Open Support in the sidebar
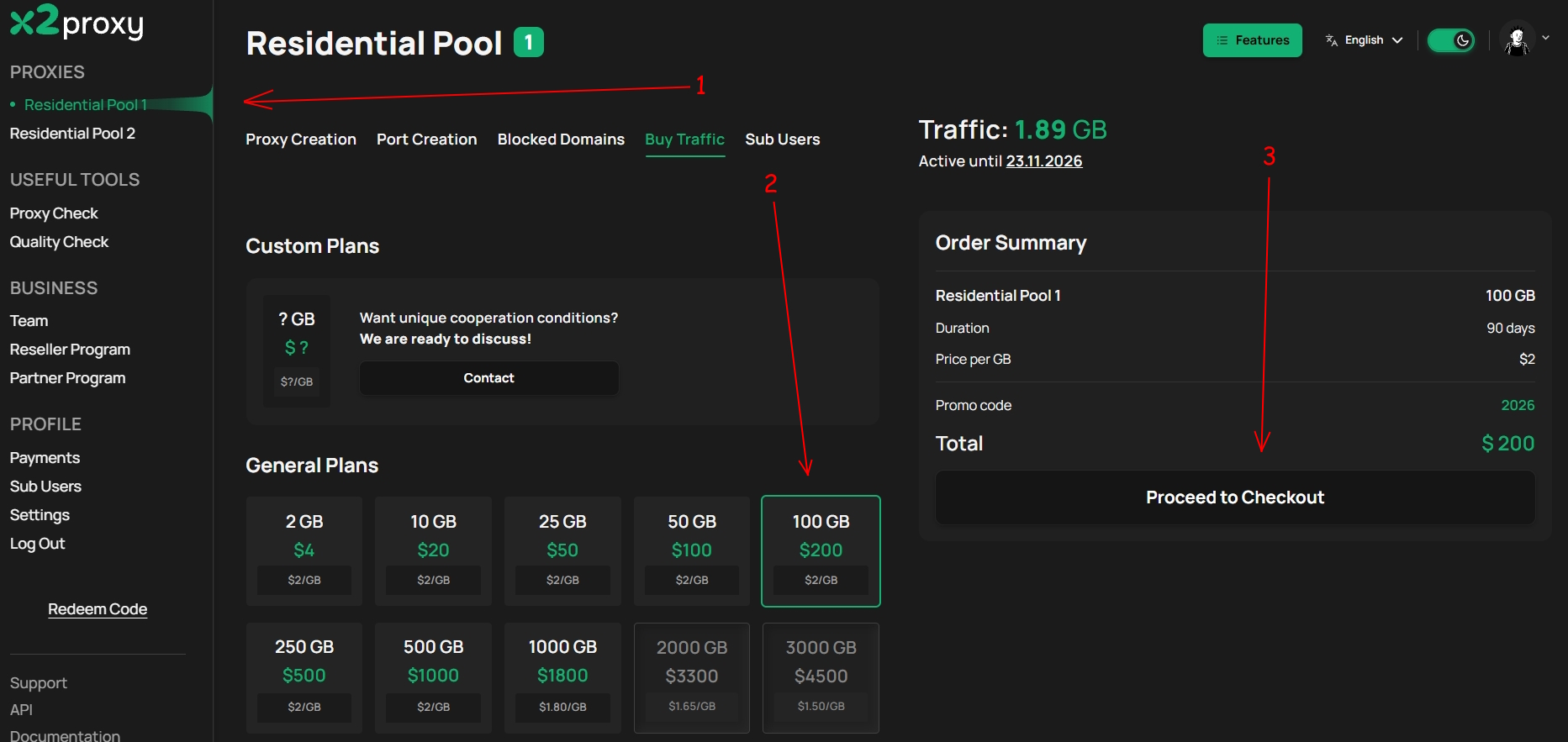Image resolution: width=1568 pixels, height=742 pixels. [38, 683]
